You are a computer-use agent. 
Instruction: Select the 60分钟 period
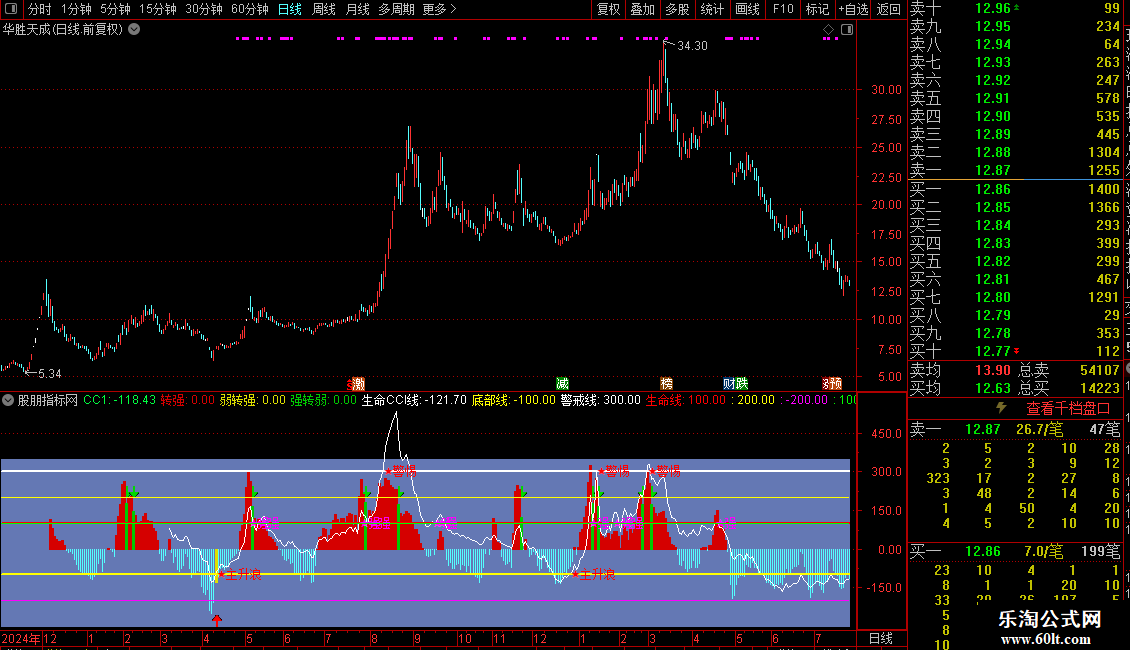249,9
